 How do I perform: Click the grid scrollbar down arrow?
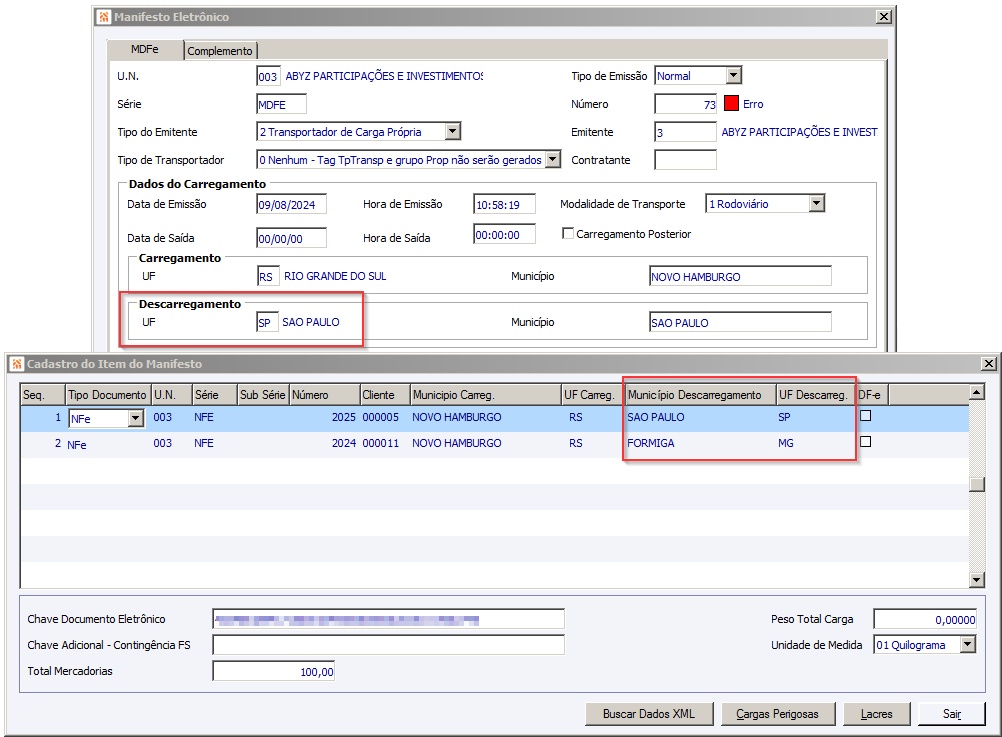pos(976,580)
